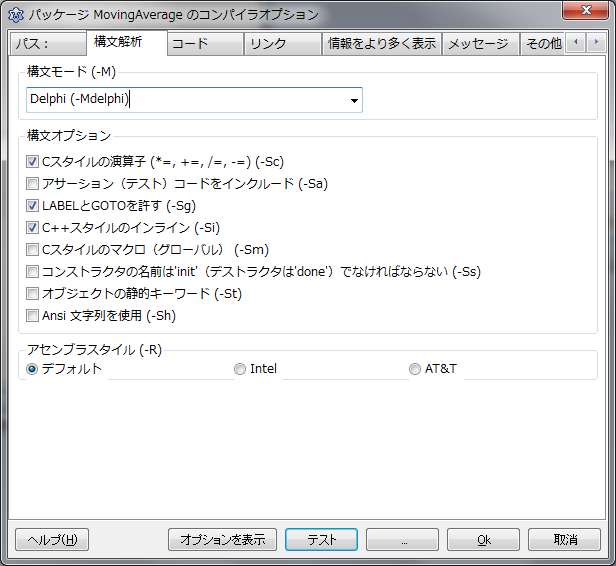The image size is (616, 566).
Task: Select デフォルト assembler style radio
Action: 32,369
